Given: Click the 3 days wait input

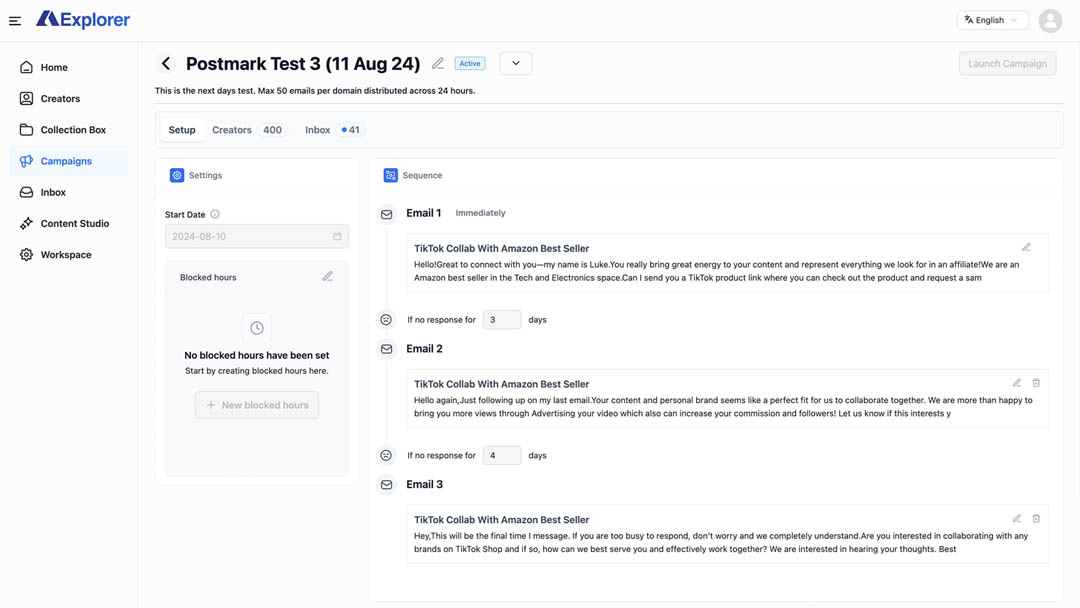Looking at the screenshot, I should coord(502,320).
